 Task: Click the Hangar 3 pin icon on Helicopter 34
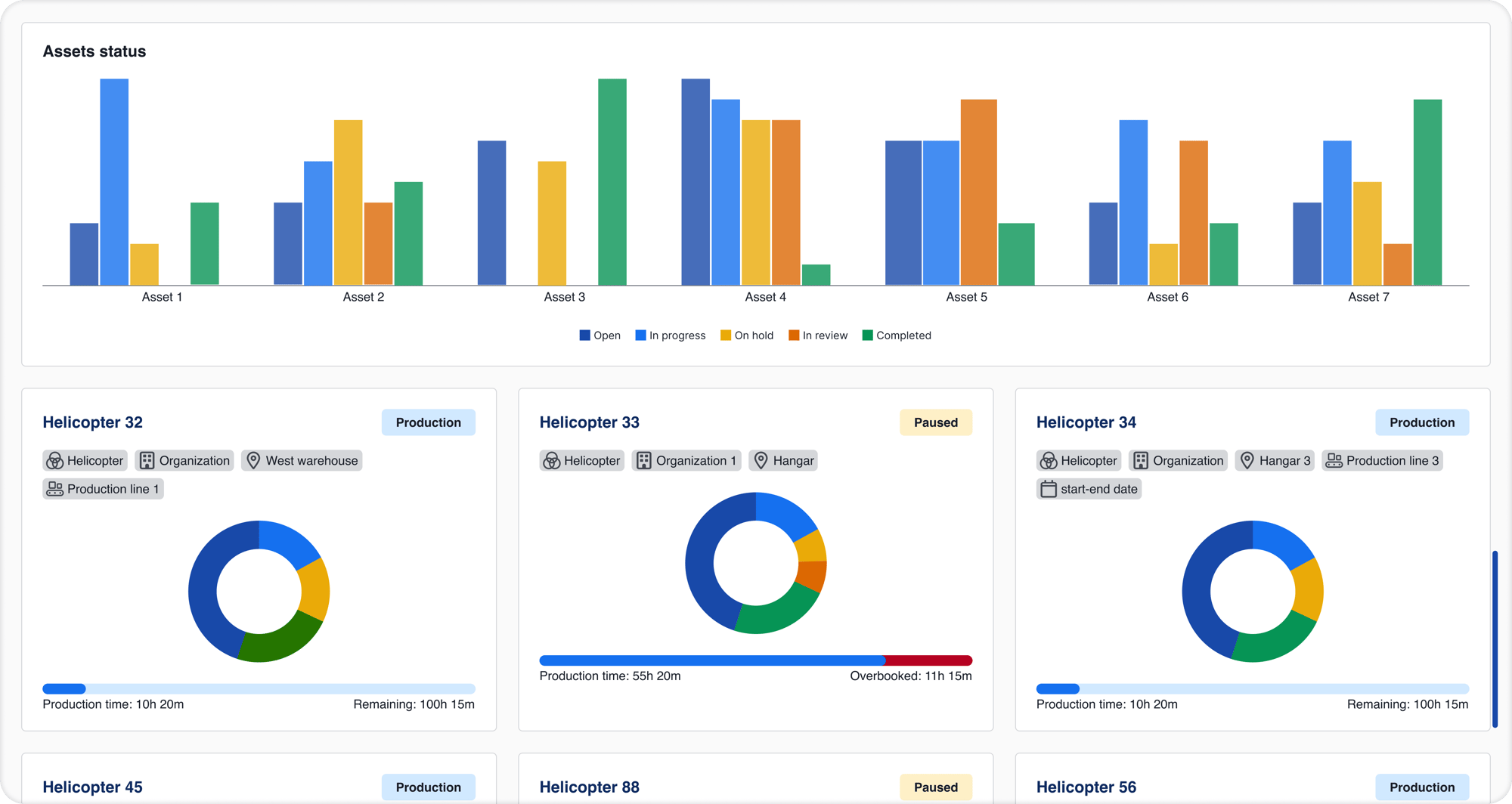point(1248,460)
